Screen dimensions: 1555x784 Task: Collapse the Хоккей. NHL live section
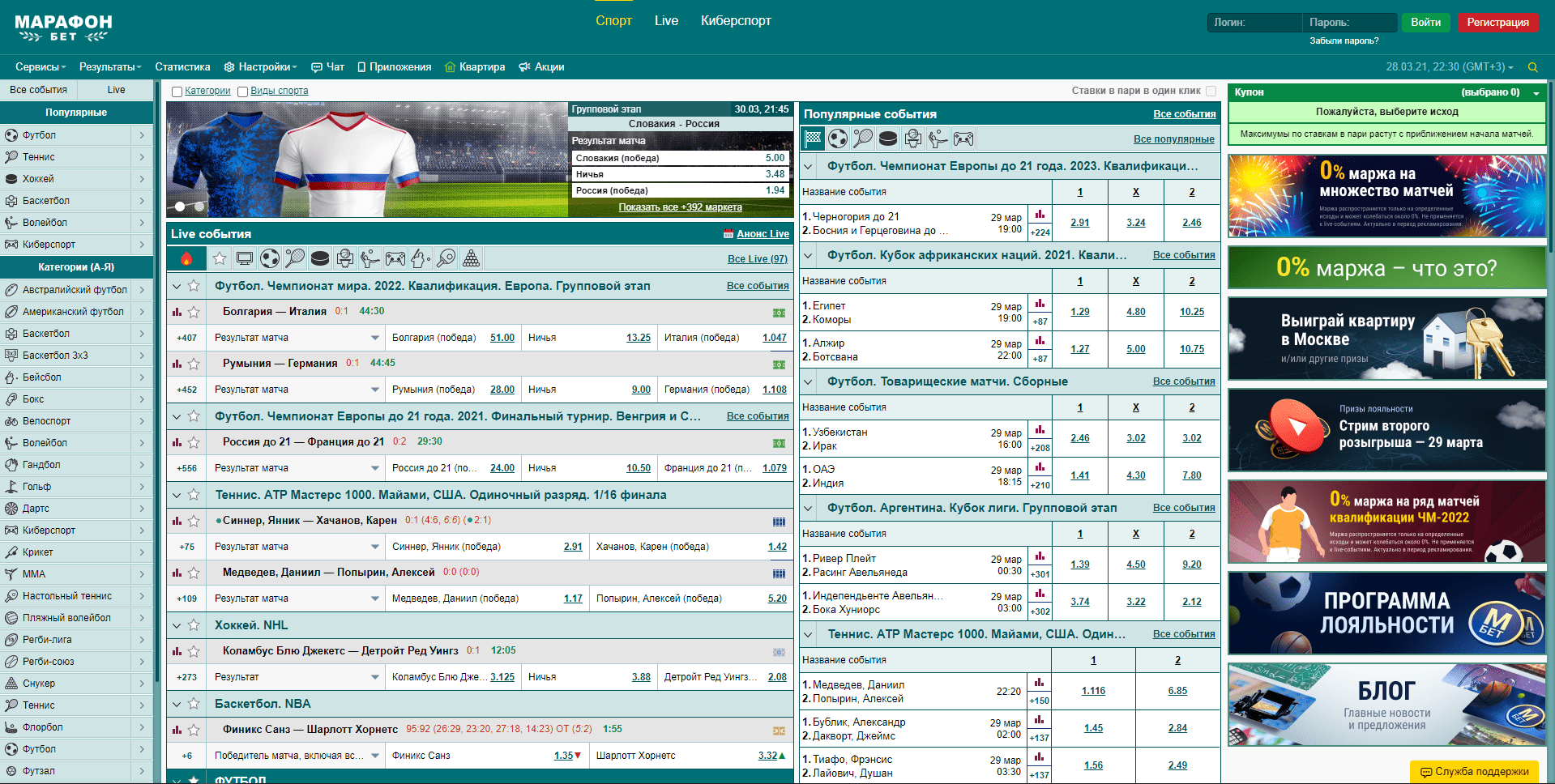click(x=177, y=625)
